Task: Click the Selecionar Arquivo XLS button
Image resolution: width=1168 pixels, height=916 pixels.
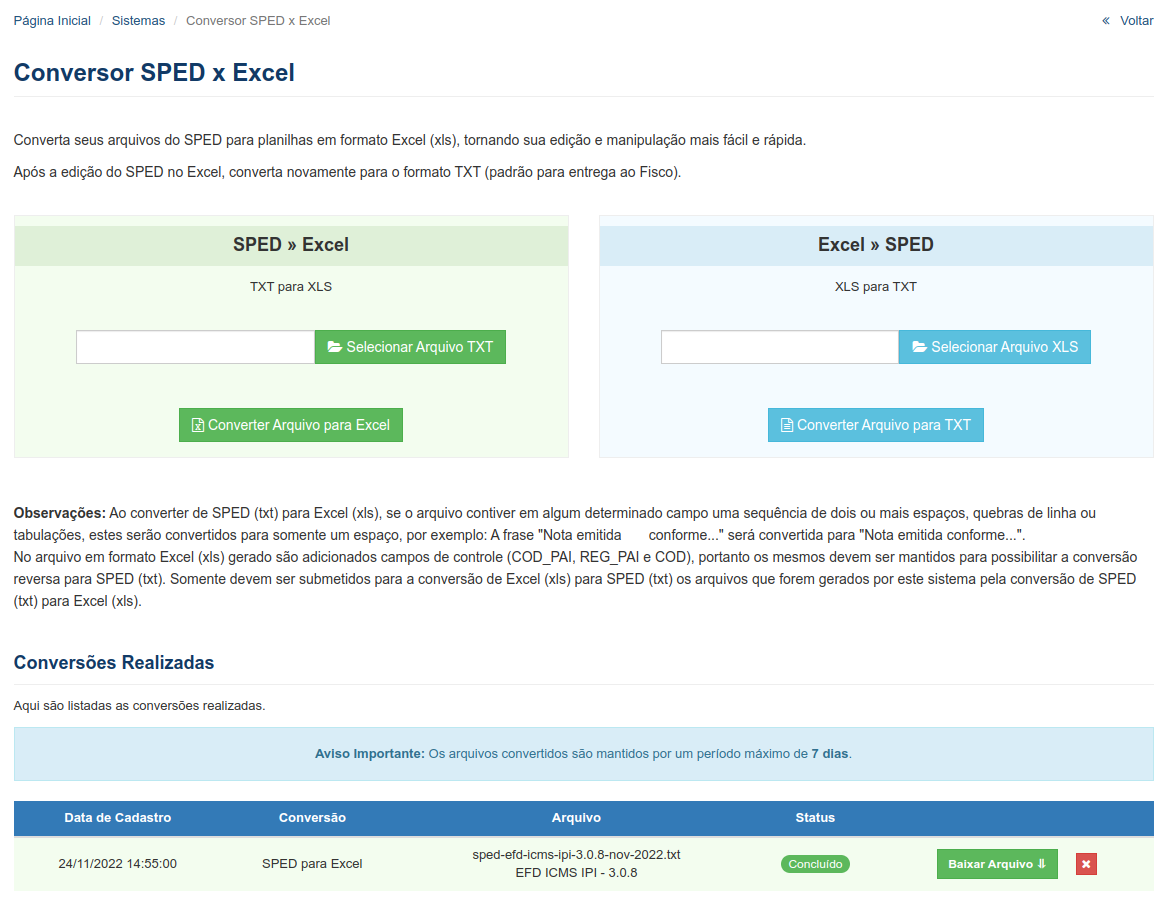Action: [995, 347]
